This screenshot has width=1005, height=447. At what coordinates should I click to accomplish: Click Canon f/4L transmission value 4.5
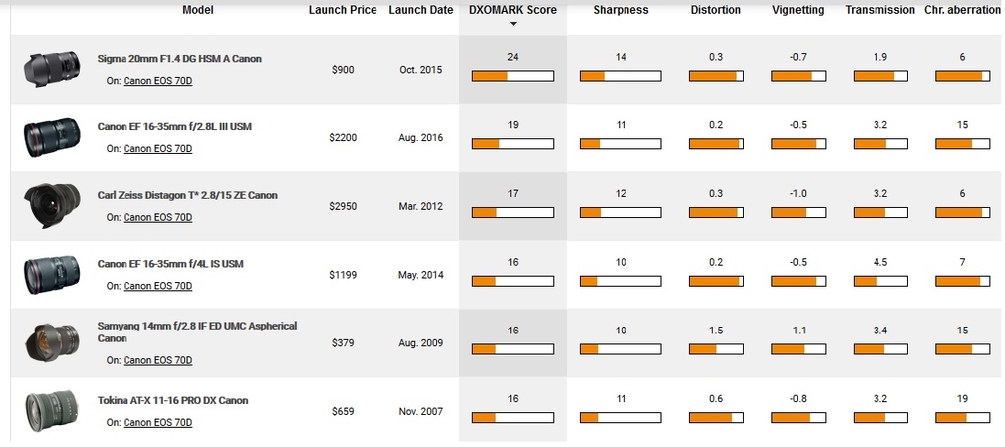880,262
